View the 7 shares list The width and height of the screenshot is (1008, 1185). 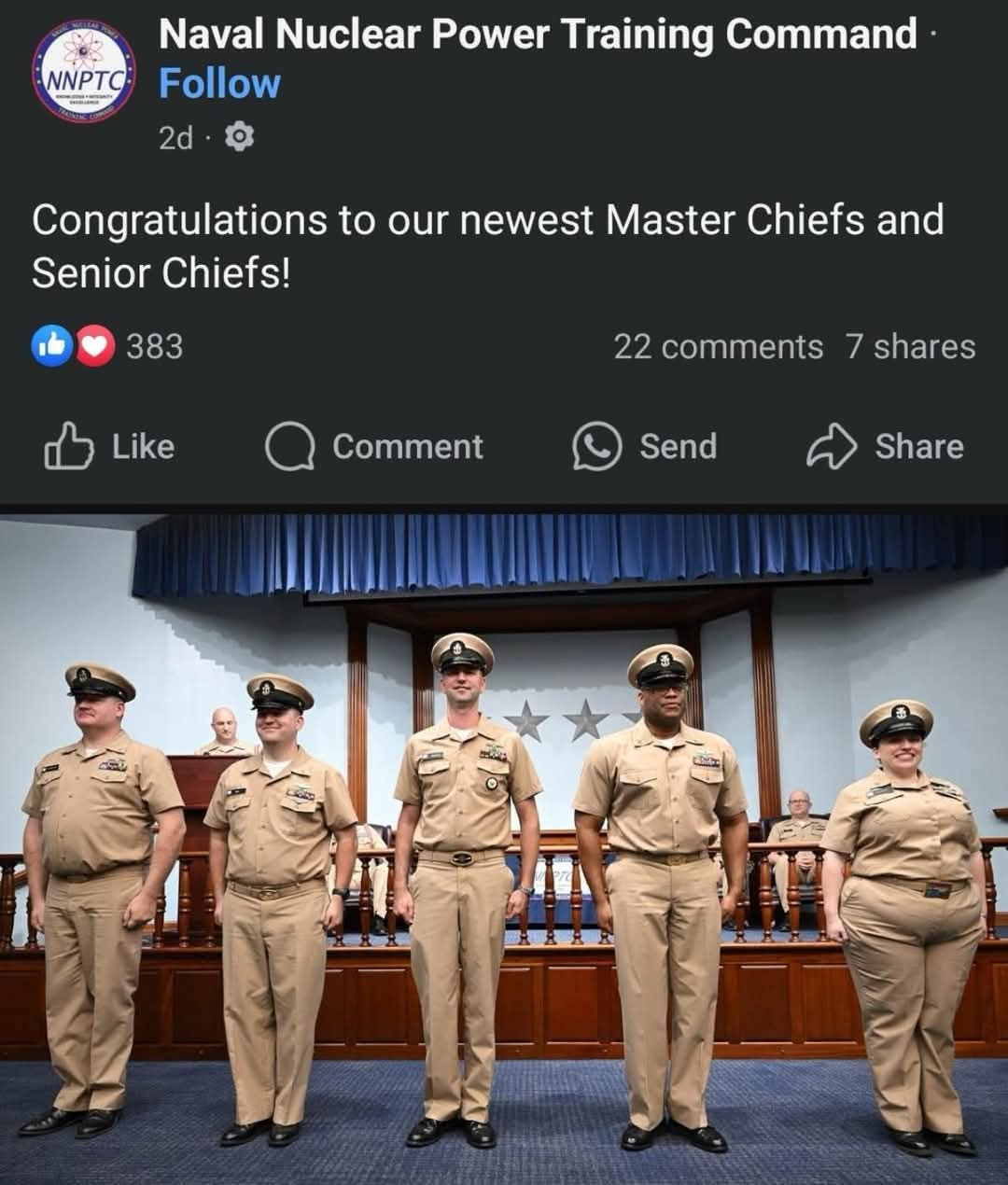pyautogui.click(x=910, y=346)
